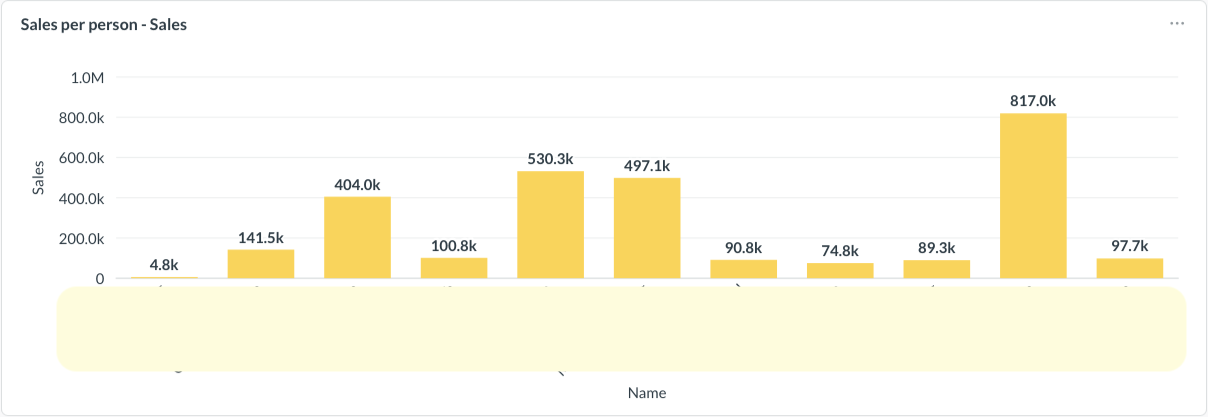Image resolution: width=1208 pixels, height=417 pixels.
Task: Click the "Sales" y-axis title
Action: click(x=39, y=177)
